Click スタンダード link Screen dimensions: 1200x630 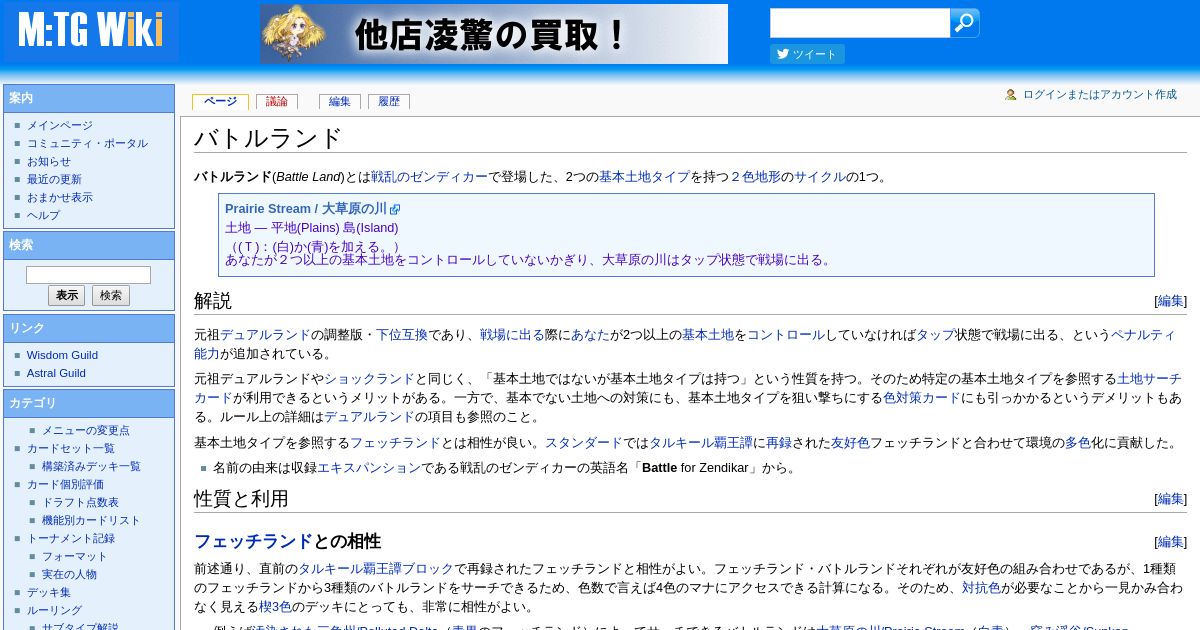[x=583, y=443]
